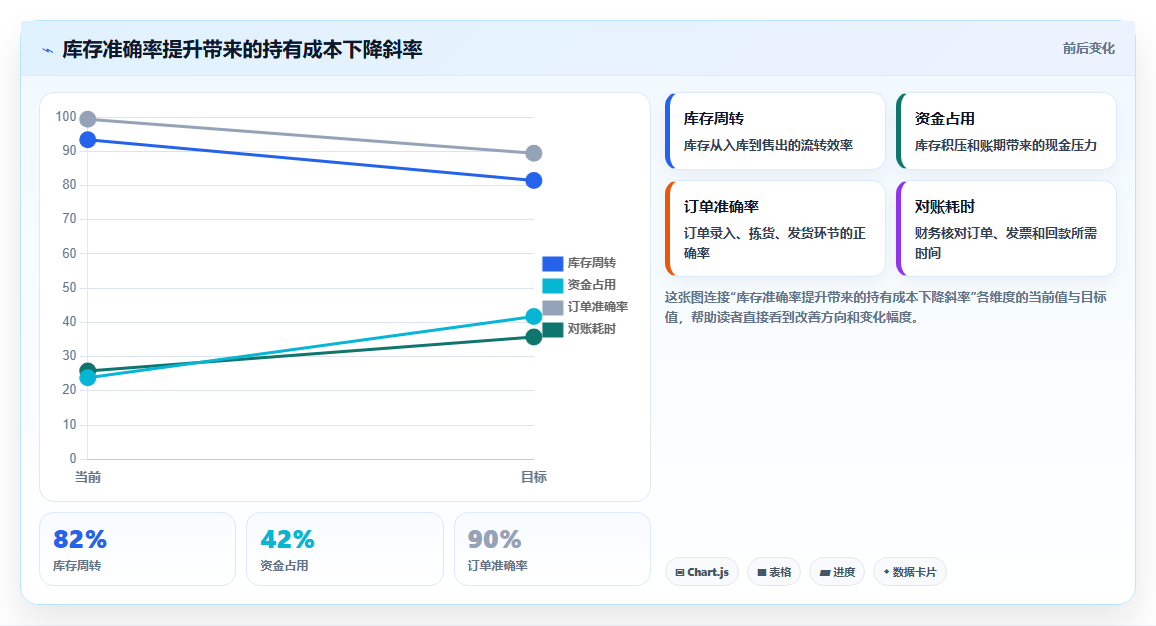
Task: Toggle the 对账耗时 legend color box
Action: (553, 329)
